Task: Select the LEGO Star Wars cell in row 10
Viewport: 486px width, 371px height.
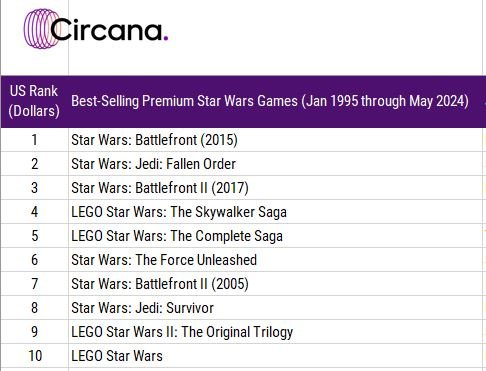Action: 275,356
